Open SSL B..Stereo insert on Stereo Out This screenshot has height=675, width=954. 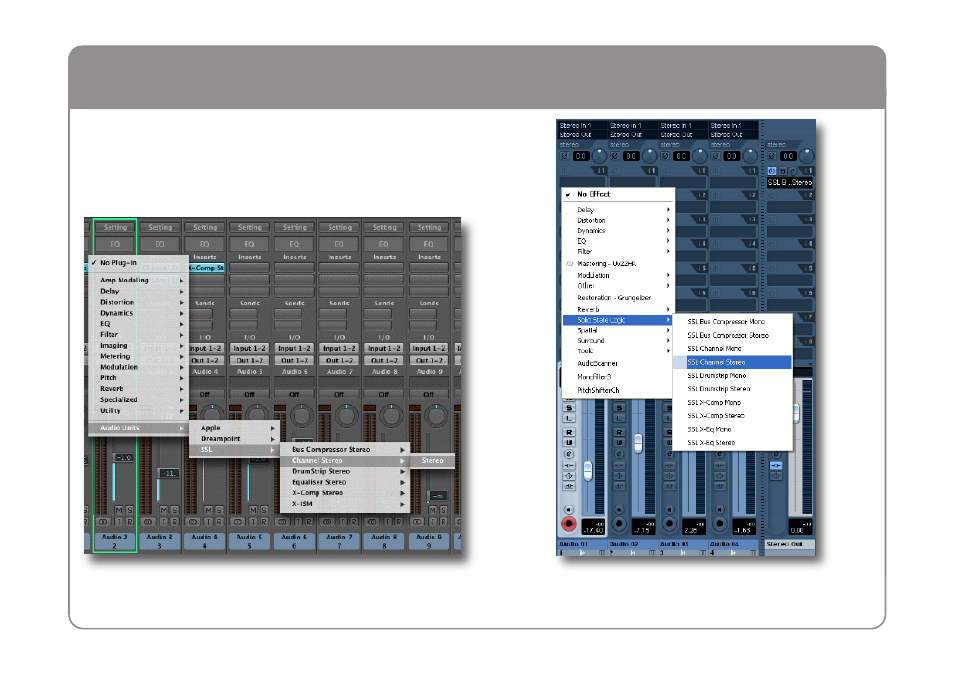pos(790,183)
